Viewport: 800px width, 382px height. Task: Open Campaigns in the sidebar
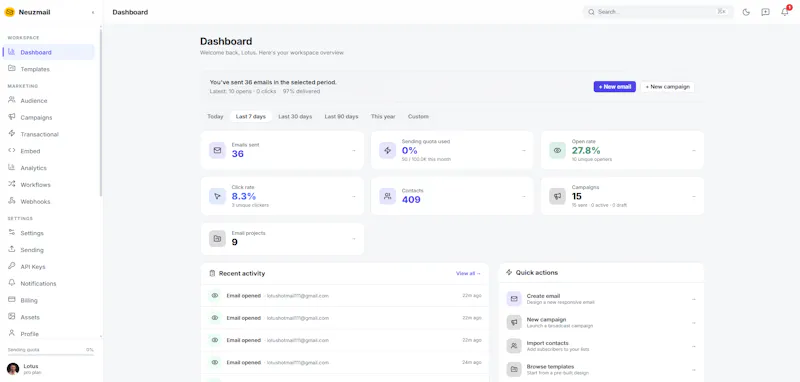tap(48, 117)
